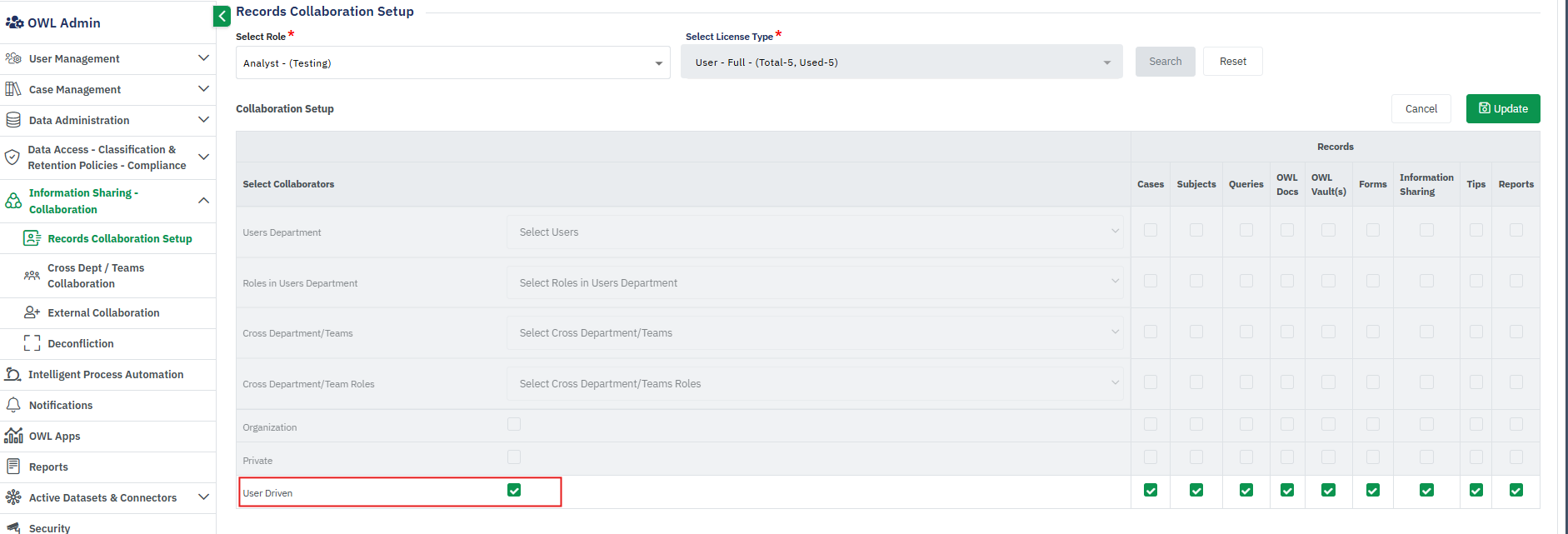Click the Select Users input field
The width and height of the screenshot is (1568, 534).
(x=814, y=232)
